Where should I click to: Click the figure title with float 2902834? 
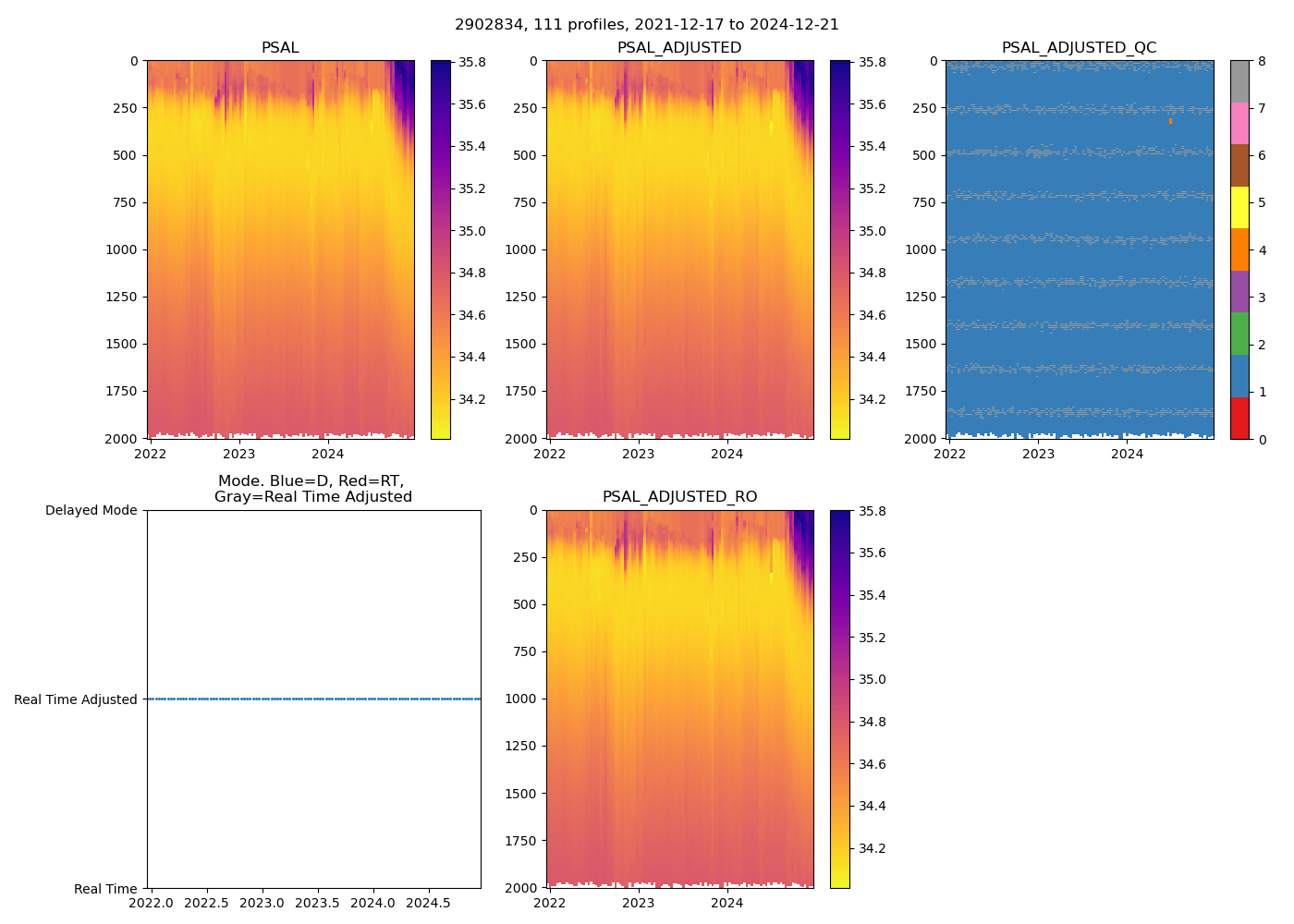[647, 25]
